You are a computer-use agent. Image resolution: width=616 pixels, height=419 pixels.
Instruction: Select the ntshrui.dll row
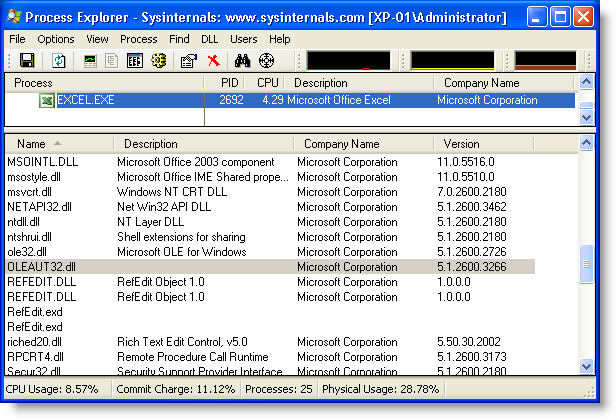point(270,237)
